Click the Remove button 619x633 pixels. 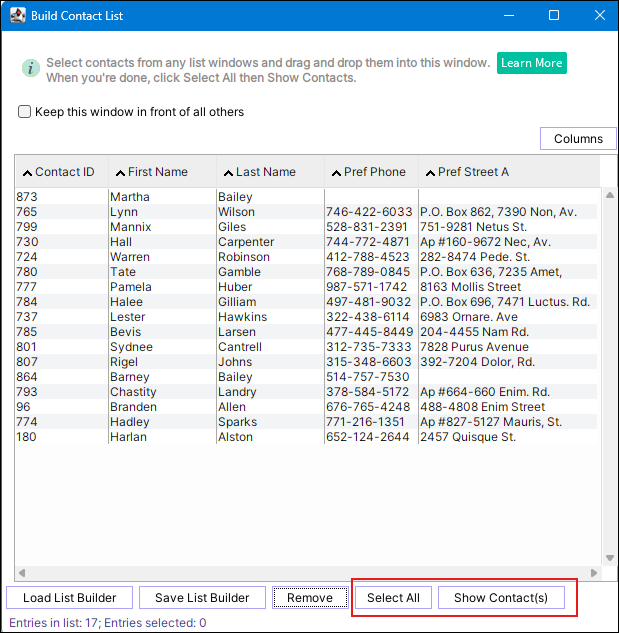pyautogui.click(x=309, y=598)
